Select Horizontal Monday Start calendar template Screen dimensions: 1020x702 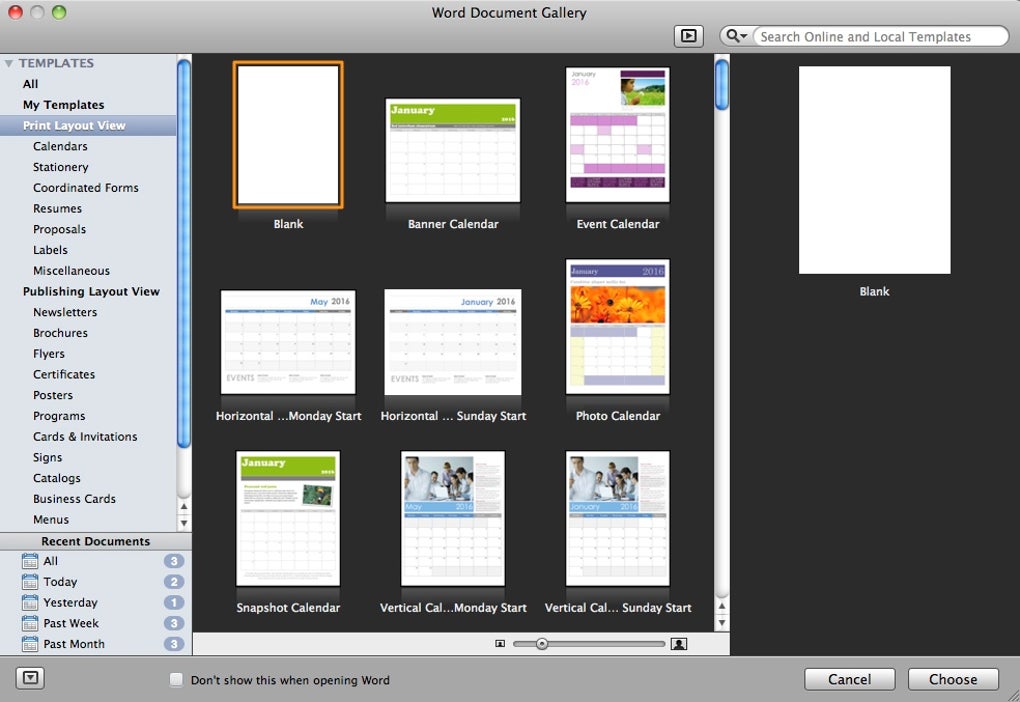point(288,342)
